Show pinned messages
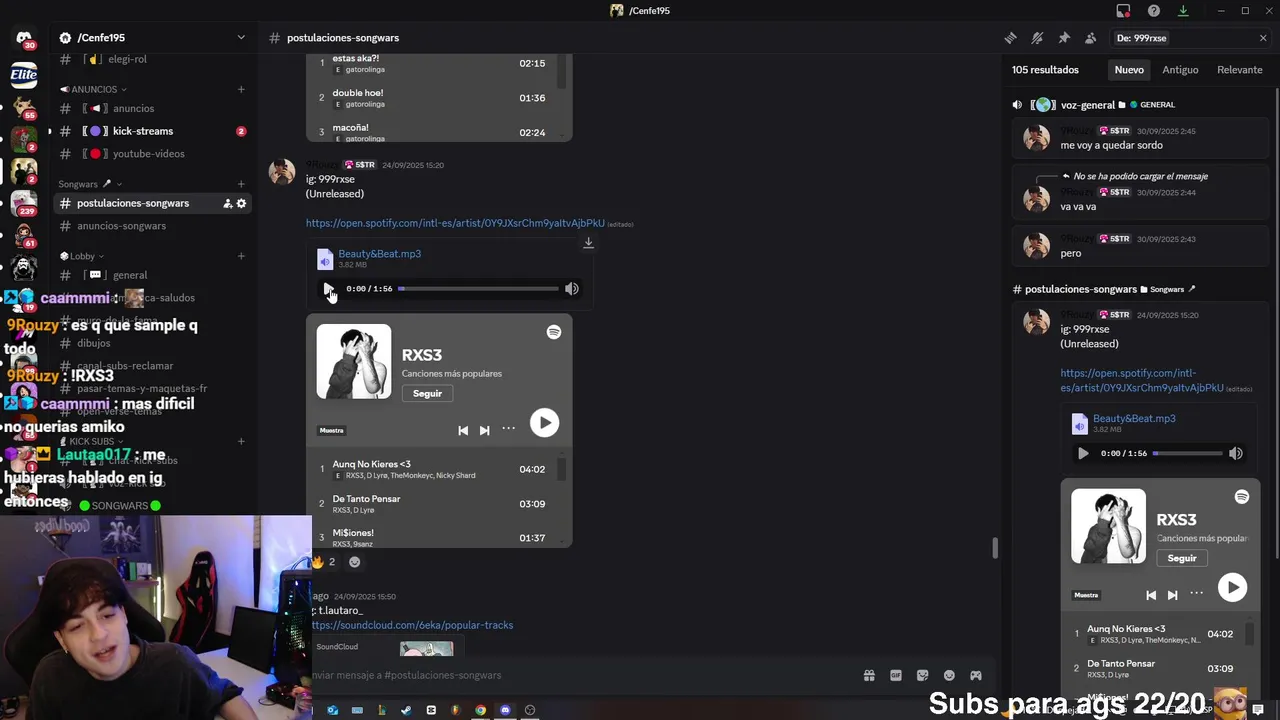Viewport: 1280px width, 720px height. click(x=1064, y=38)
